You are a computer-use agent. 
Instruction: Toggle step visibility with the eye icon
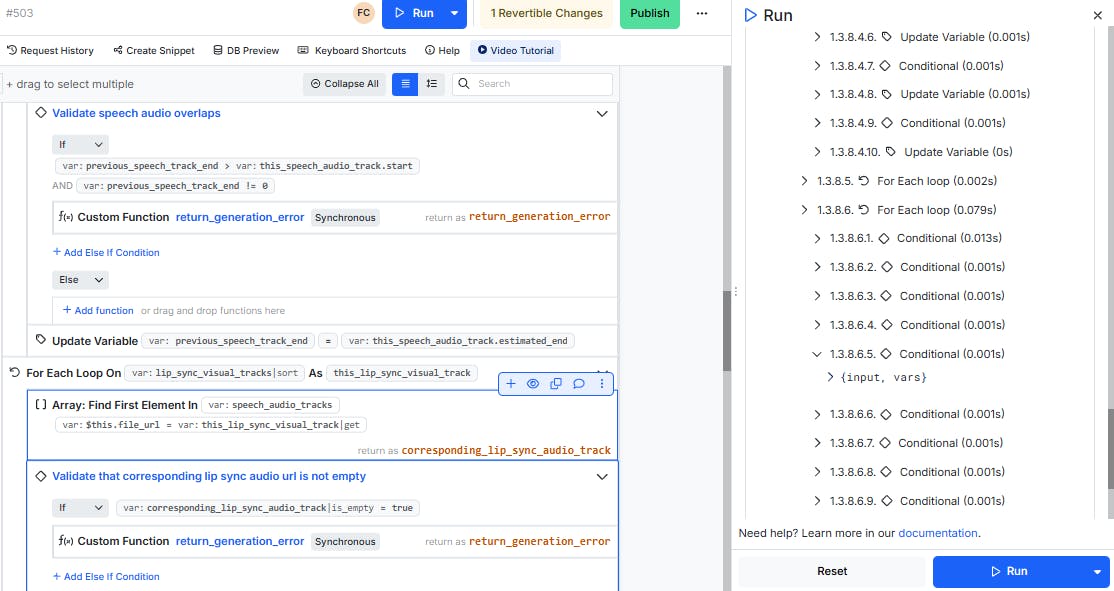(x=533, y=384)
